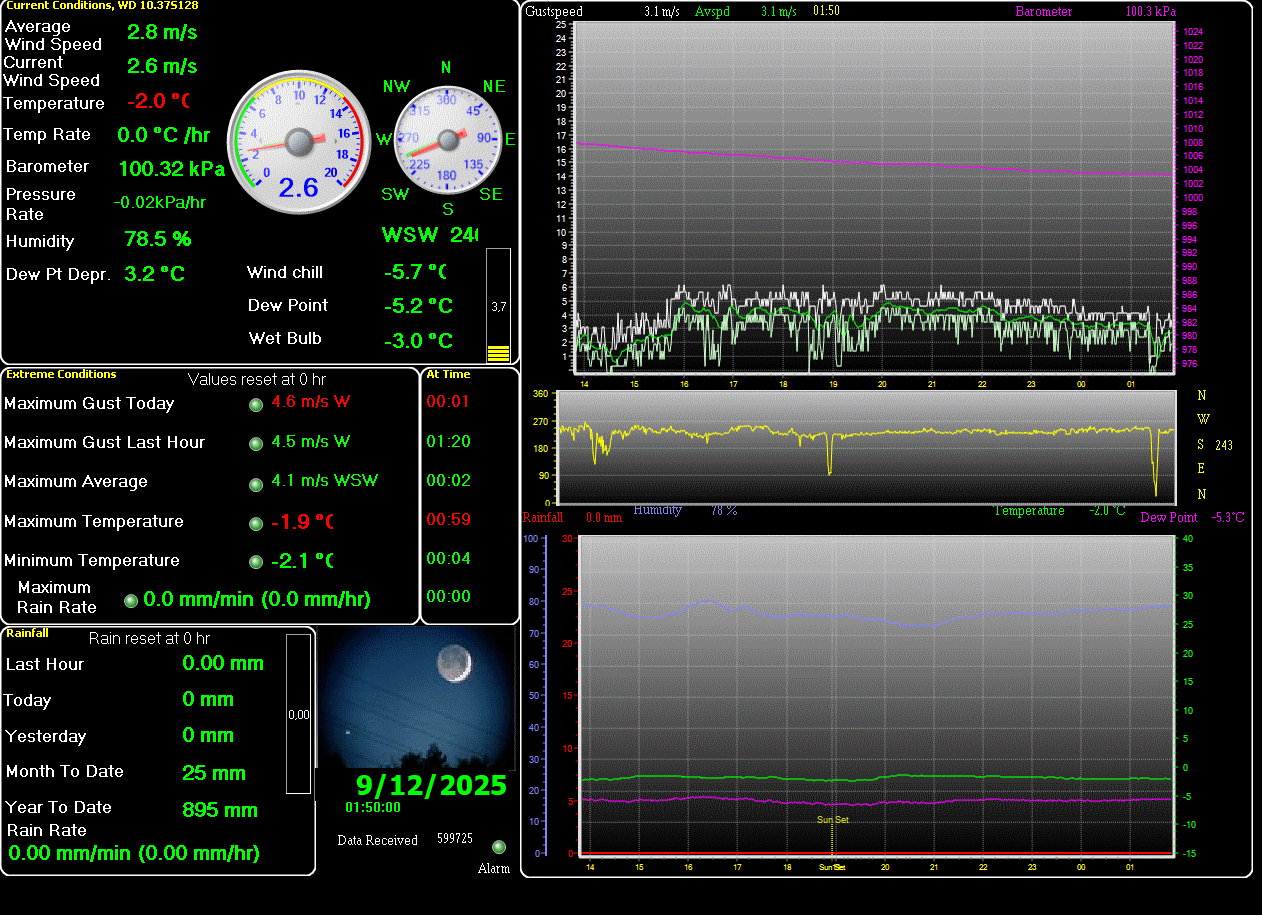Click the rainfall bar gauge showing 0.00

298,714
